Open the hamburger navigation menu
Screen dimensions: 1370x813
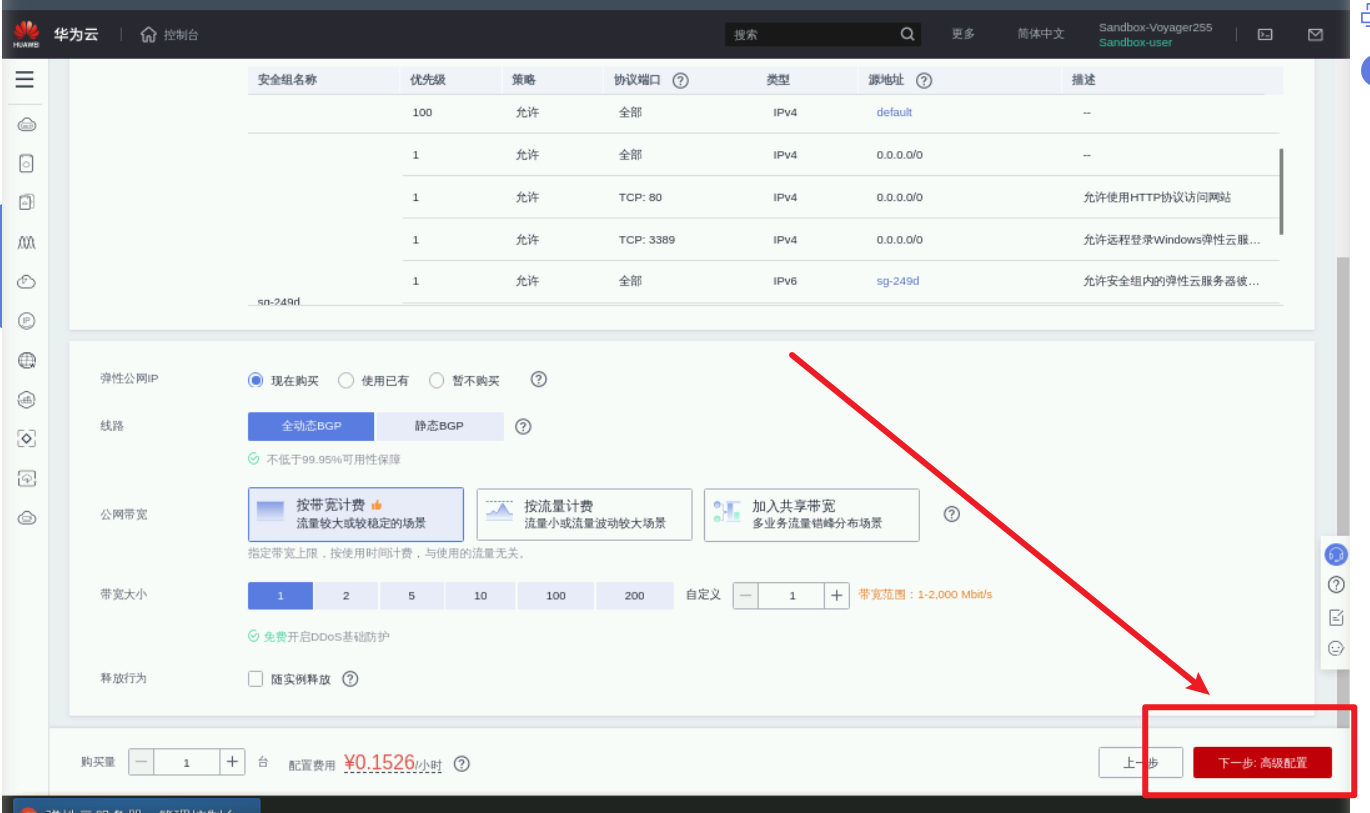point(25,80)
